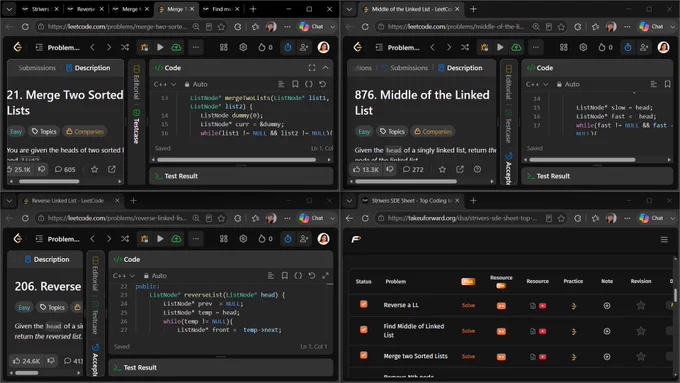
Task: Click address bar in Reverse Linked List window
Action: click(x=117, y=218)
